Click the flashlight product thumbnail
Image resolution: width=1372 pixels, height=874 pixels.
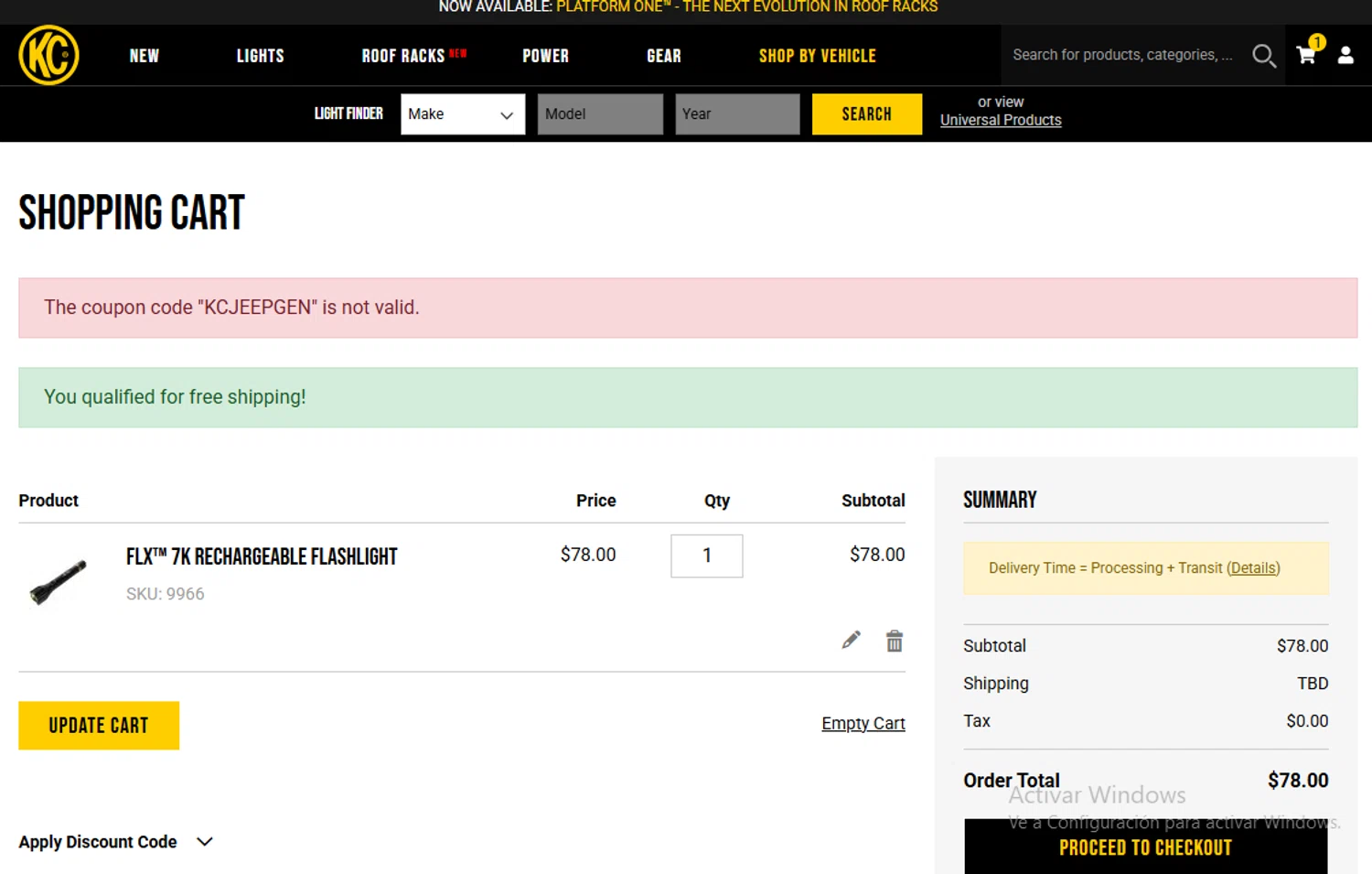(x=58, y=582)
